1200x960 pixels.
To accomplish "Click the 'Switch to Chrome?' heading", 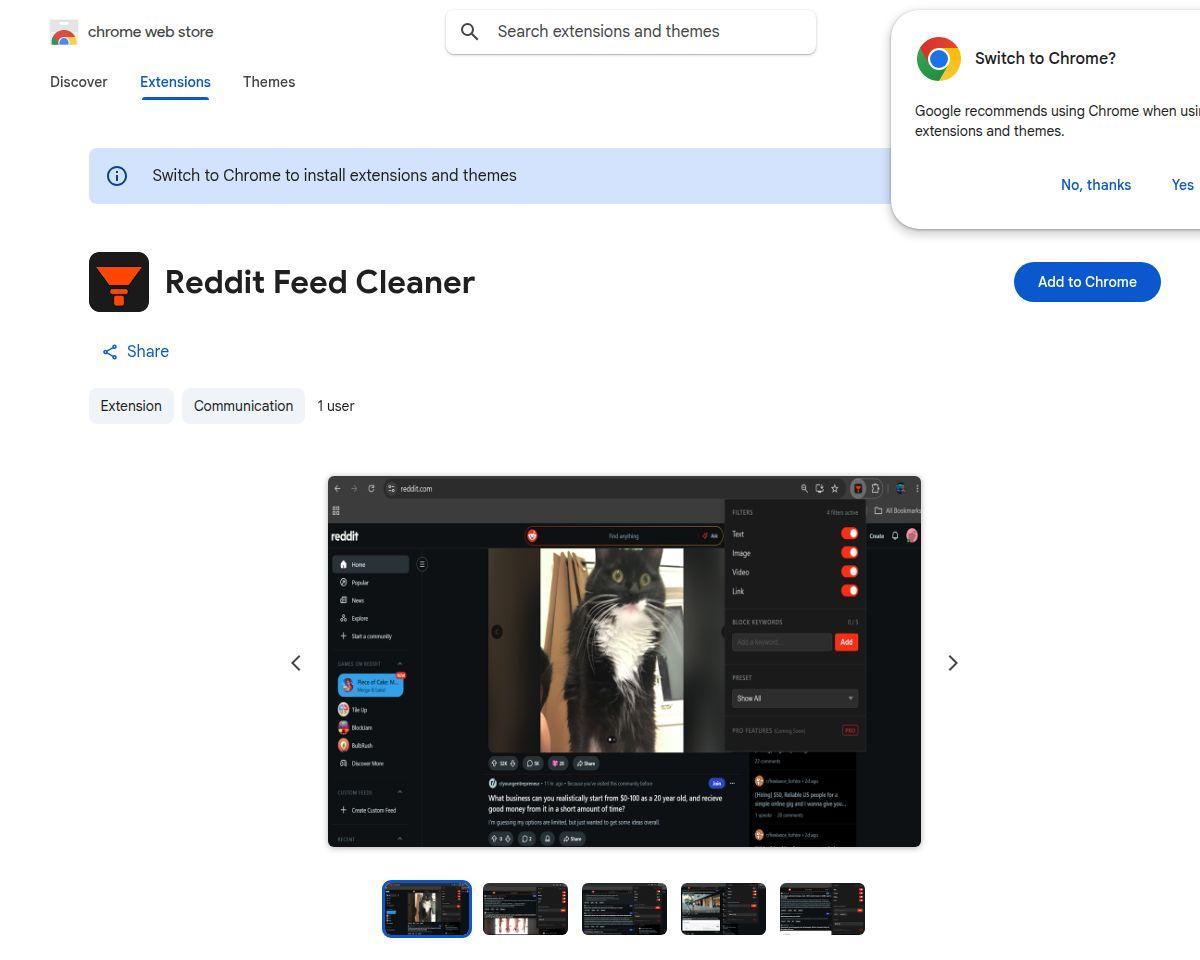I will [x=1045, y=58].
